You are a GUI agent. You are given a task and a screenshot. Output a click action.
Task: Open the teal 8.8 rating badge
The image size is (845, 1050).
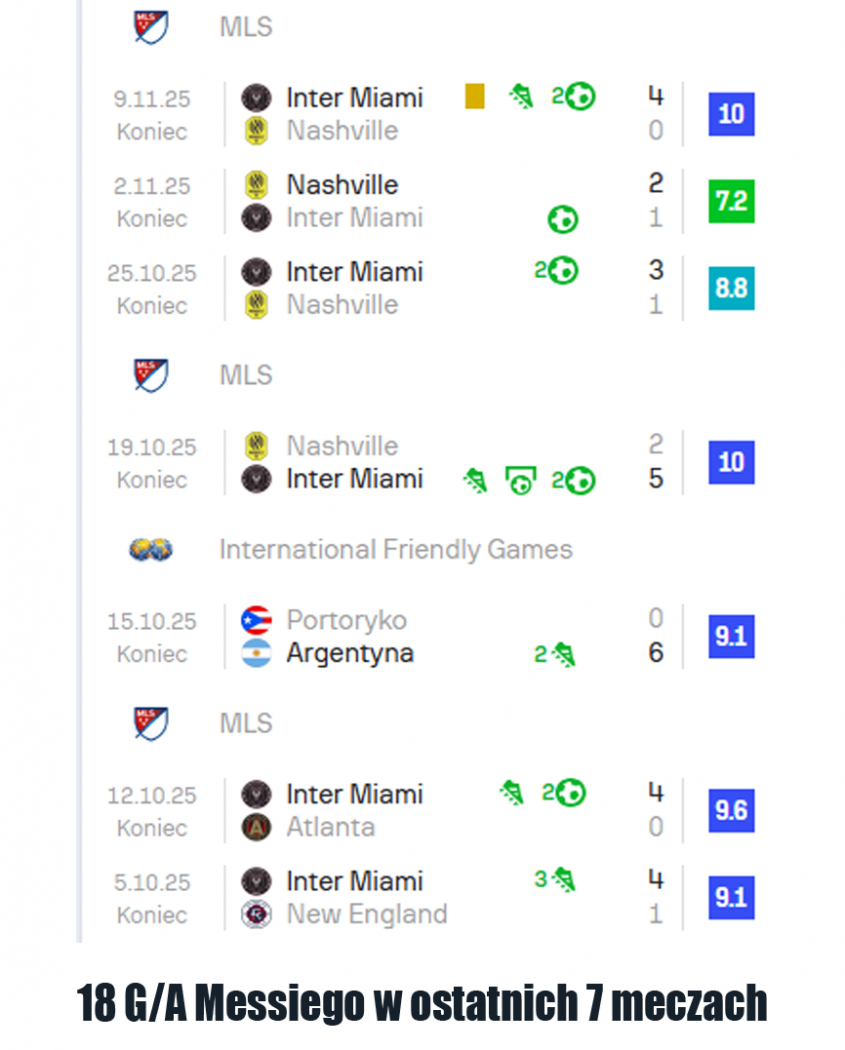[731, 289]
